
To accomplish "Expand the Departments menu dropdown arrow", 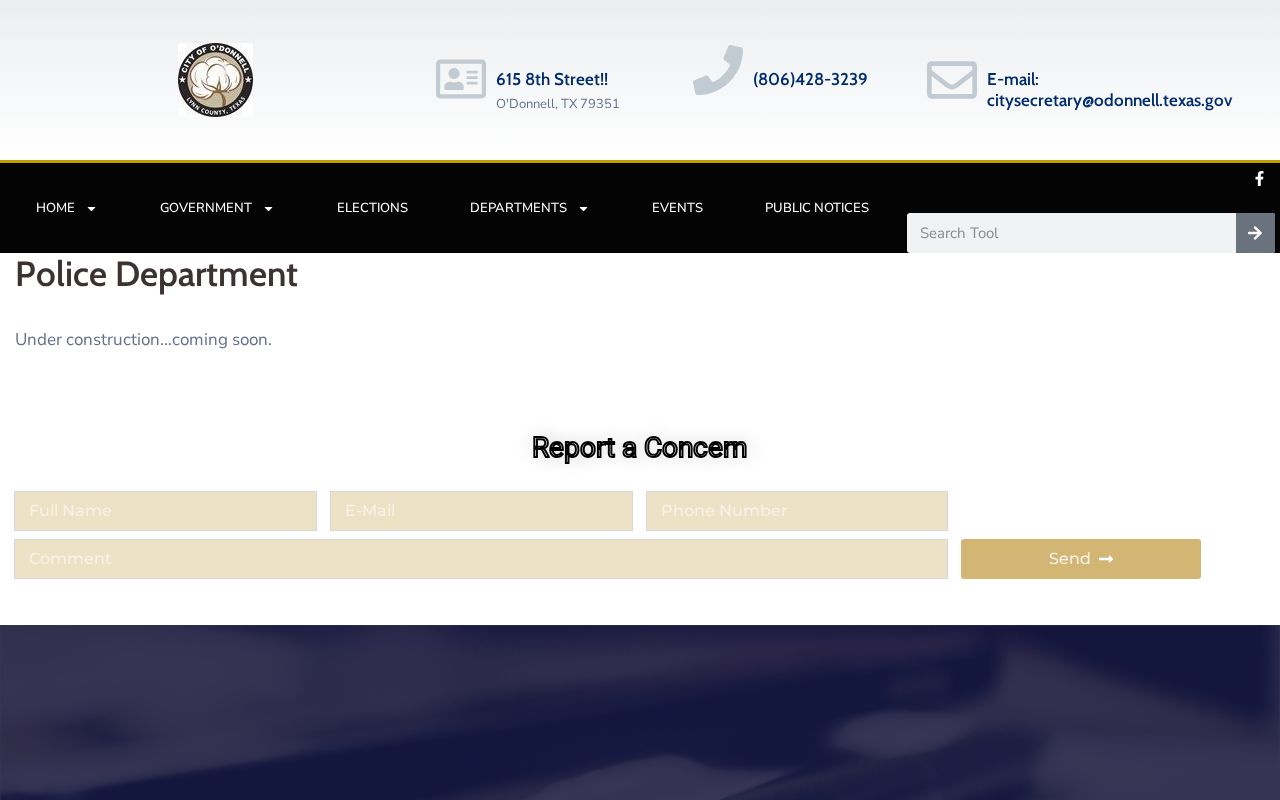I will coord(583,209).
